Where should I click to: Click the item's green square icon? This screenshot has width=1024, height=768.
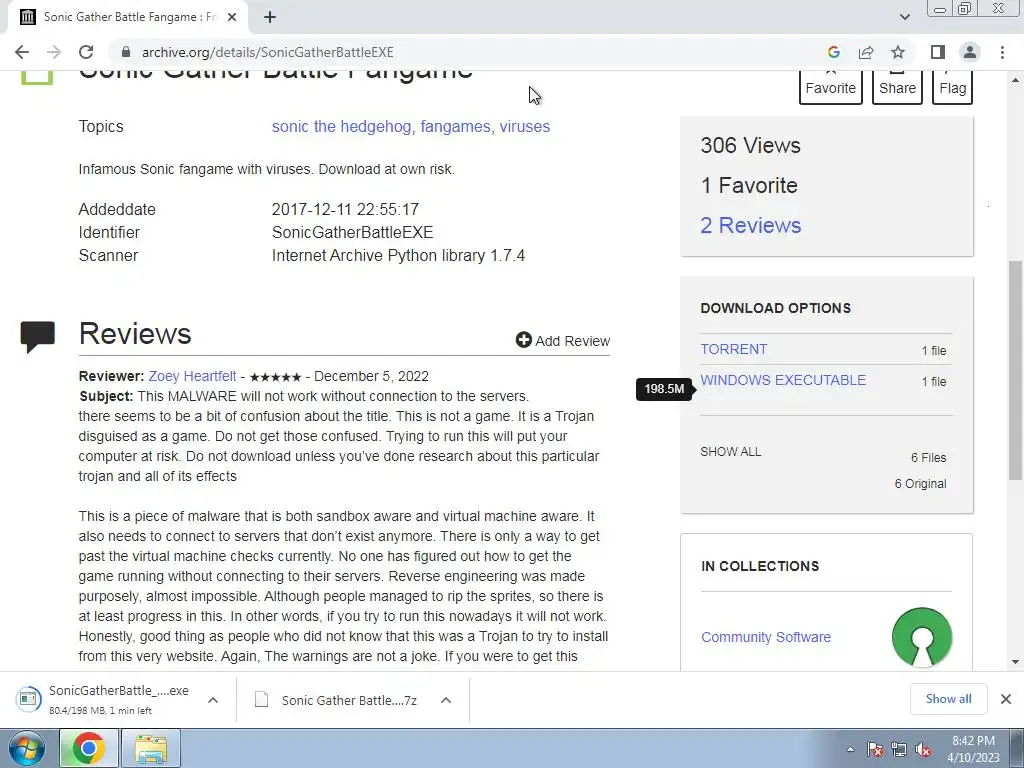tap(37, 77)
